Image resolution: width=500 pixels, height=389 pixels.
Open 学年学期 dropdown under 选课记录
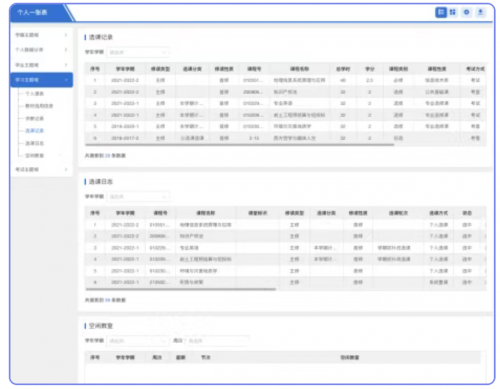[138, 52]
